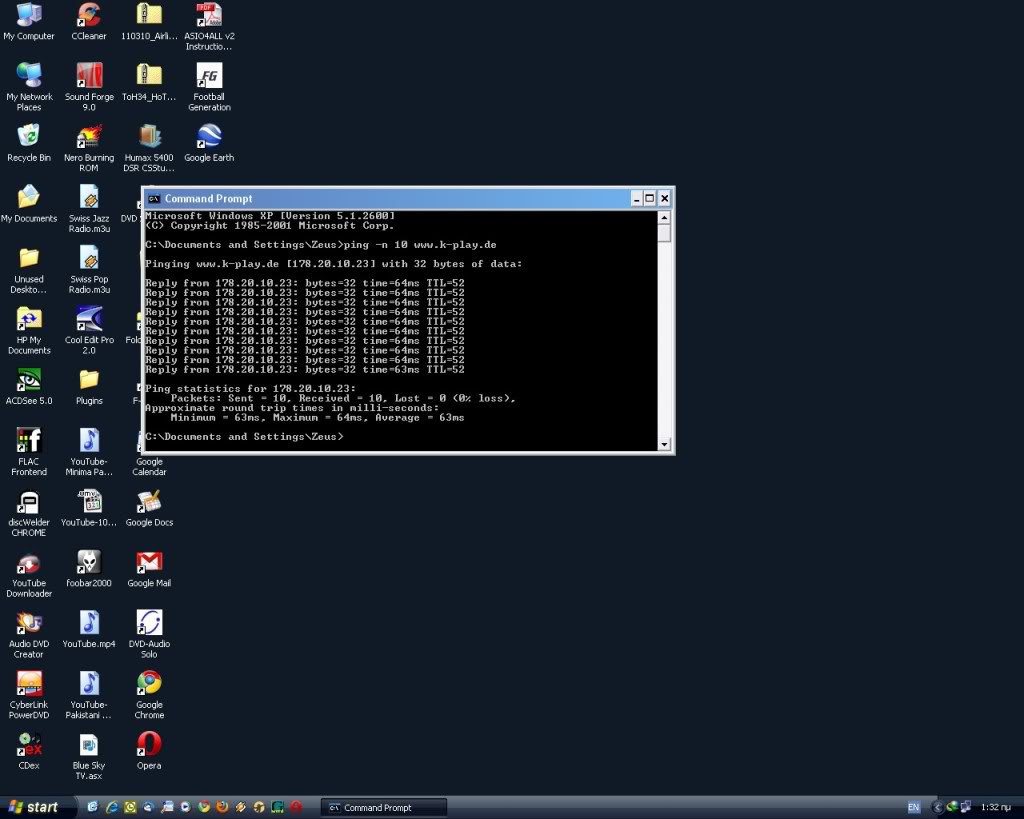Image resolution: width=1024 pixels, height=819 pixels.
Task: Launch foobar2000 from the desktop
Action: click(89, 563)
